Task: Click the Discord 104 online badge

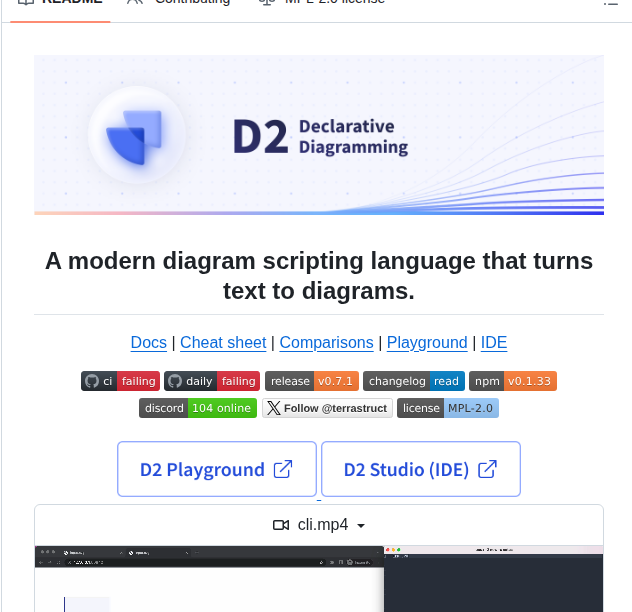Action: [198, 408]
